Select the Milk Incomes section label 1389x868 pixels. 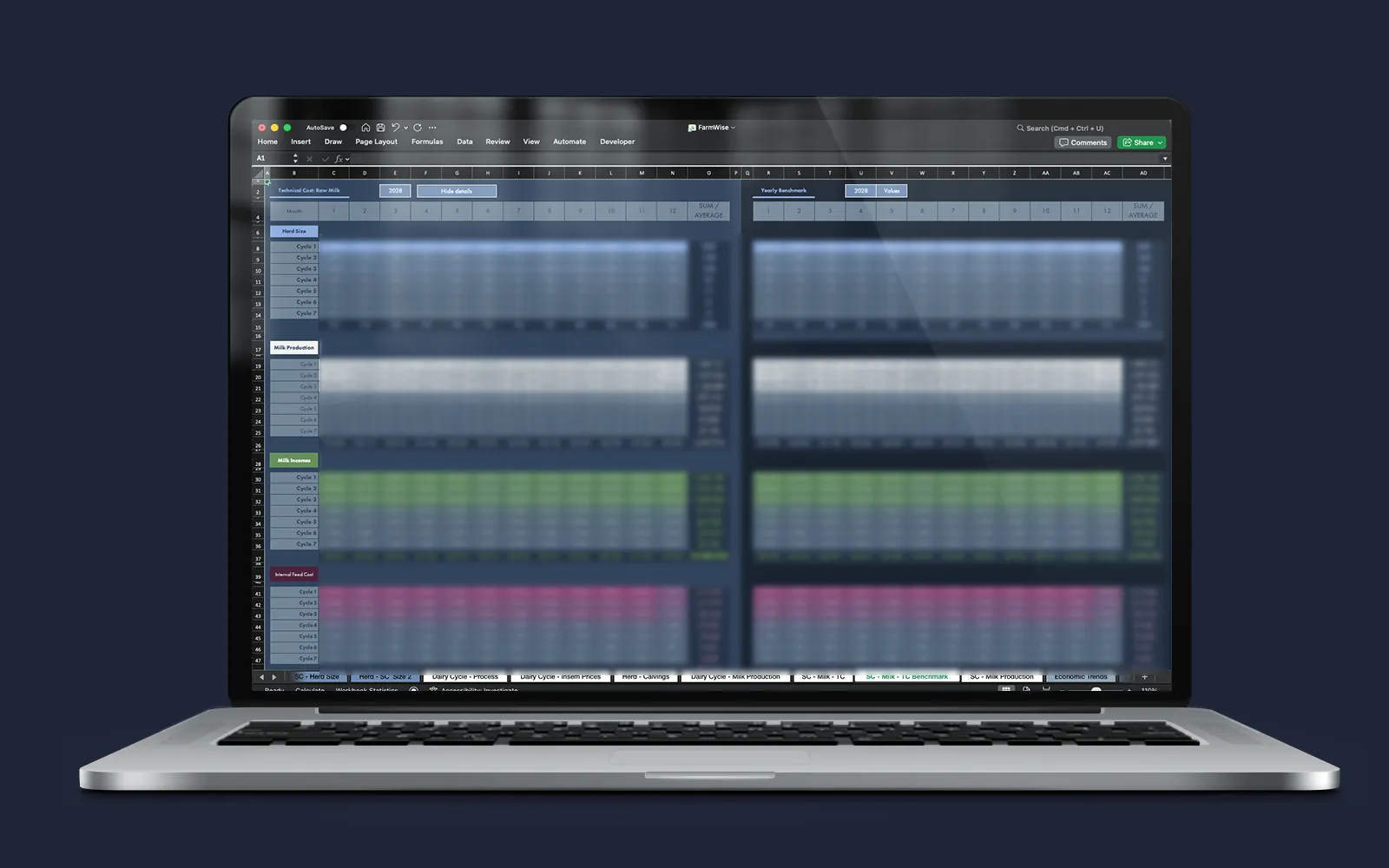point(294,460)
